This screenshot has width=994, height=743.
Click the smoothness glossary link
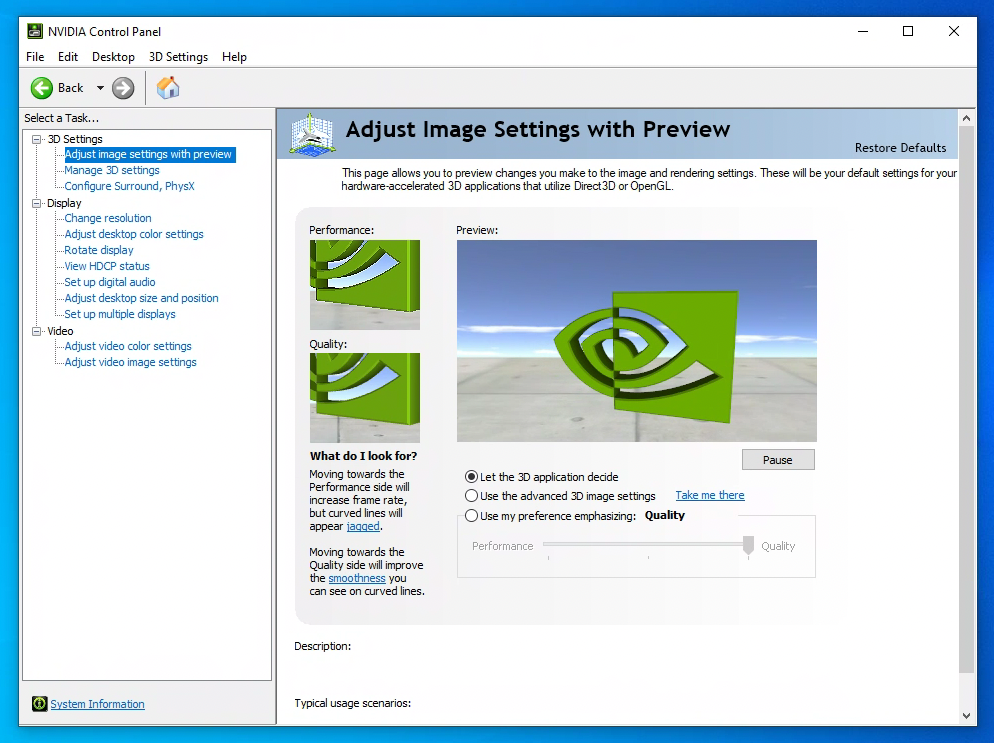point(357,578)
